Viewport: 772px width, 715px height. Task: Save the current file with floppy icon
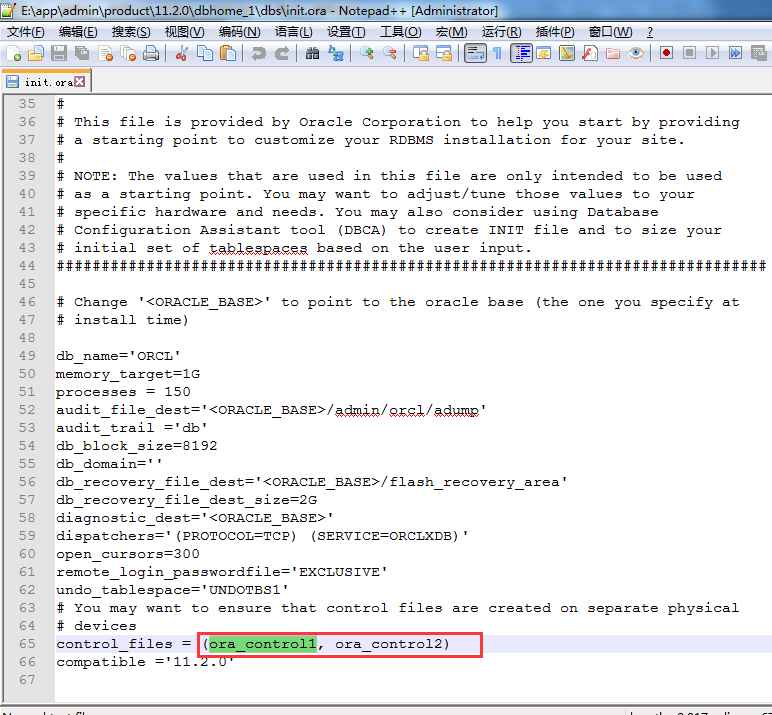click(59, 53)
